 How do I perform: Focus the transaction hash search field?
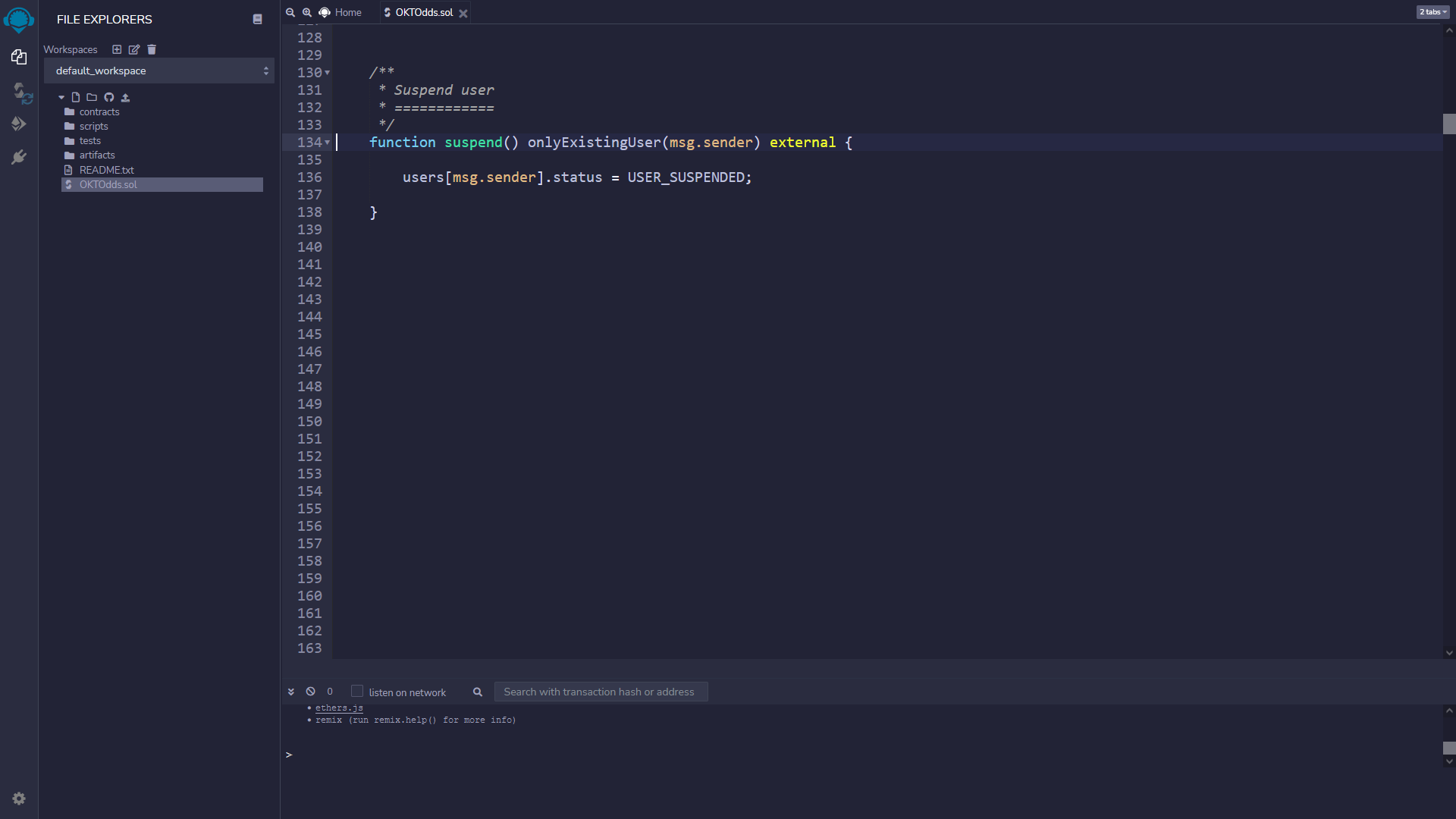[601, 692]
